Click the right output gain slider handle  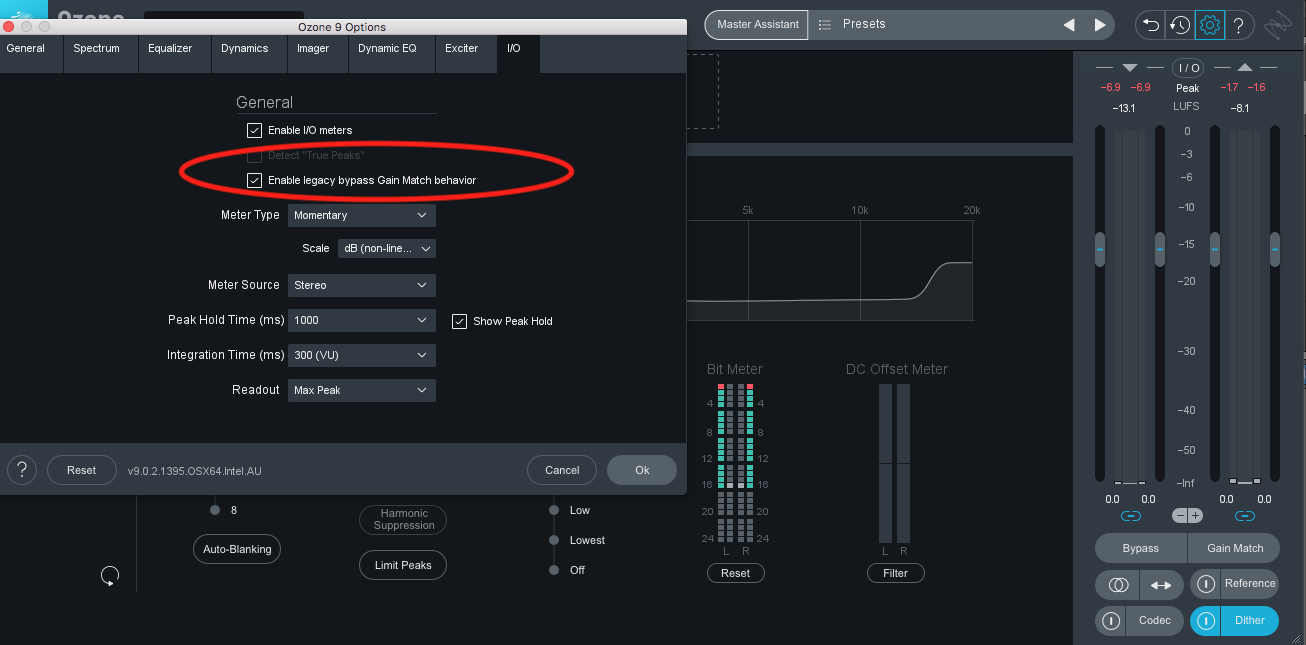pyautogui.click(x=1275, y=249)
